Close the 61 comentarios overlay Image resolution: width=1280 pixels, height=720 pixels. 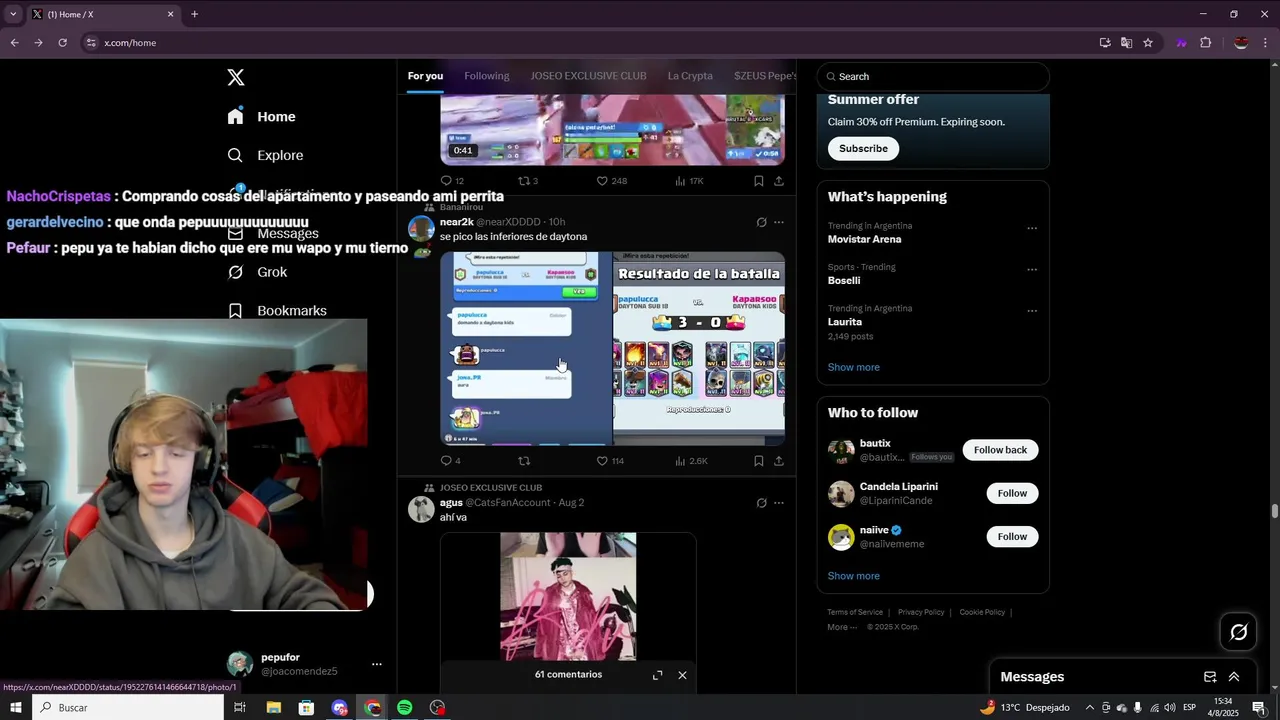click(682, 675)
